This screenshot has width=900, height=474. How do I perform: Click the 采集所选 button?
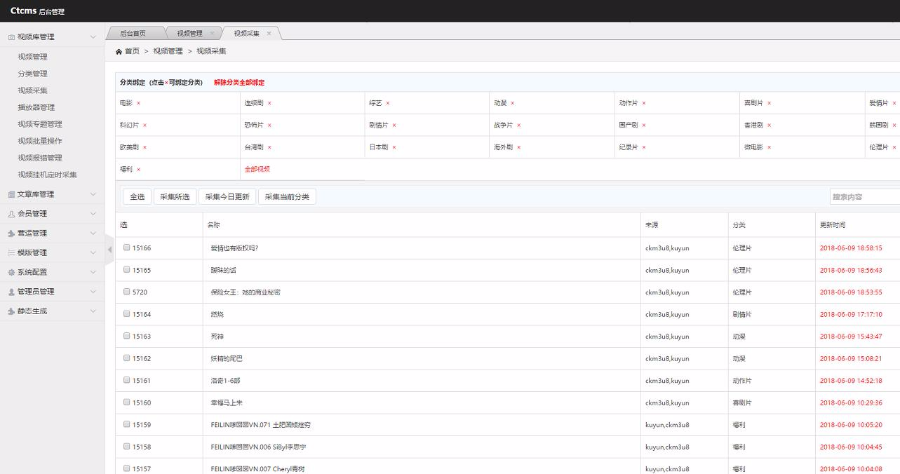point(175,197)
